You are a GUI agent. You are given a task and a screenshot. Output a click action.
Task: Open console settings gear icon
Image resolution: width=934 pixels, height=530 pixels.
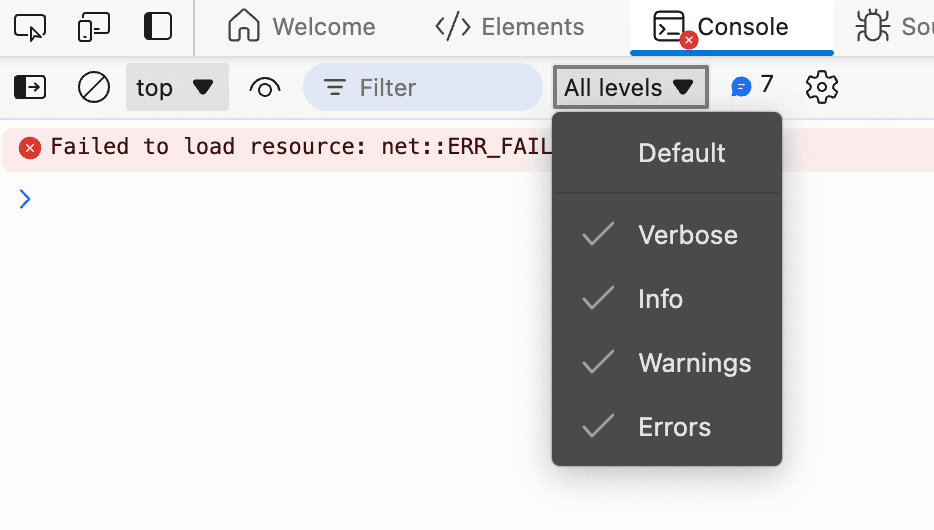point(821,88)
